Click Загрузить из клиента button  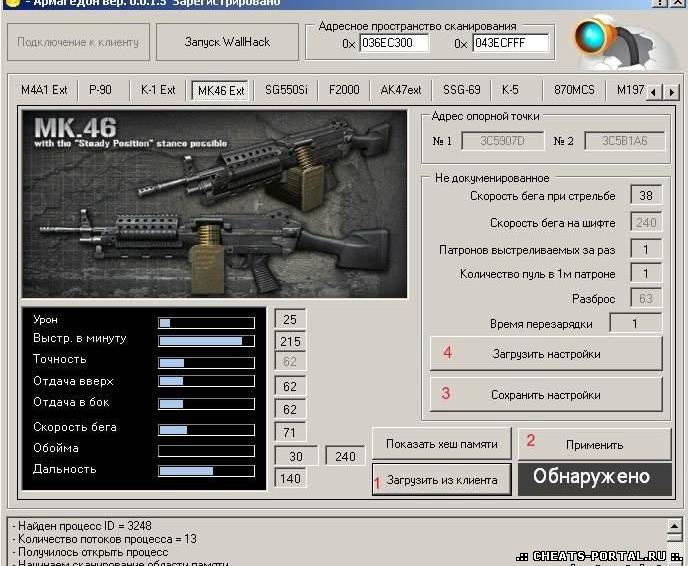[441, 480]
